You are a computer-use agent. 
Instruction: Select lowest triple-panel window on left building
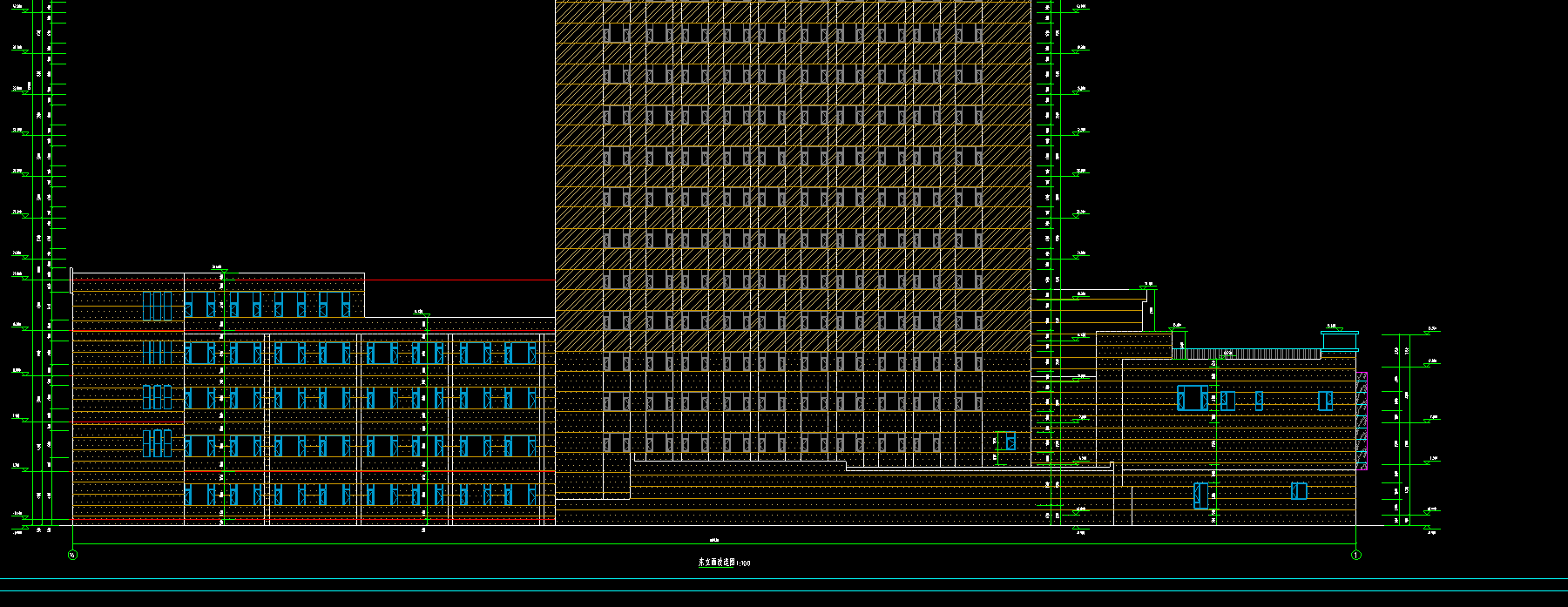click(x=157, y=443)
